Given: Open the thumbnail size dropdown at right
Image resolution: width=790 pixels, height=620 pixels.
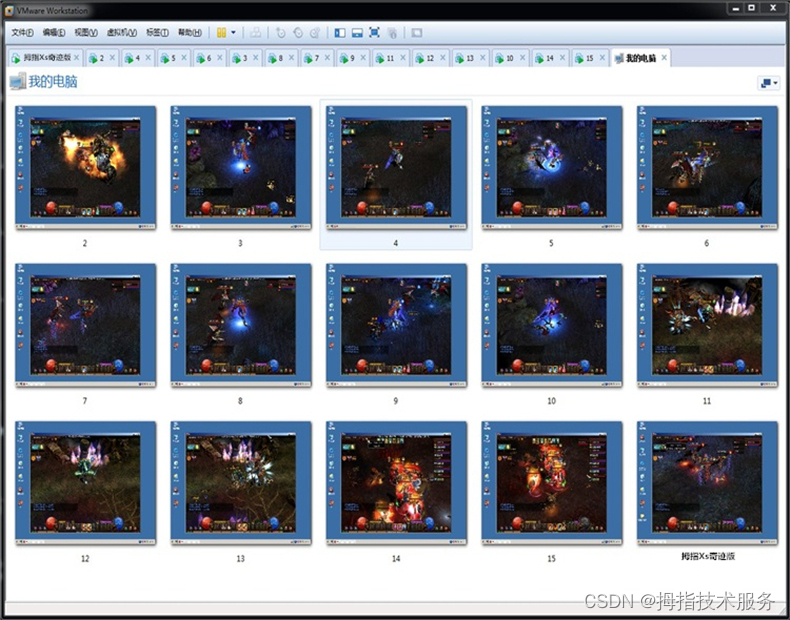Looking at the screenshot, I should pos(768,83).
